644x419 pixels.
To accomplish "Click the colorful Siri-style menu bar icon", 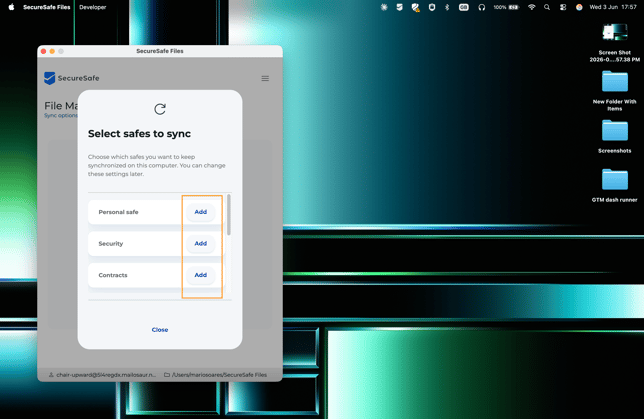I will [x=579, y=7].
